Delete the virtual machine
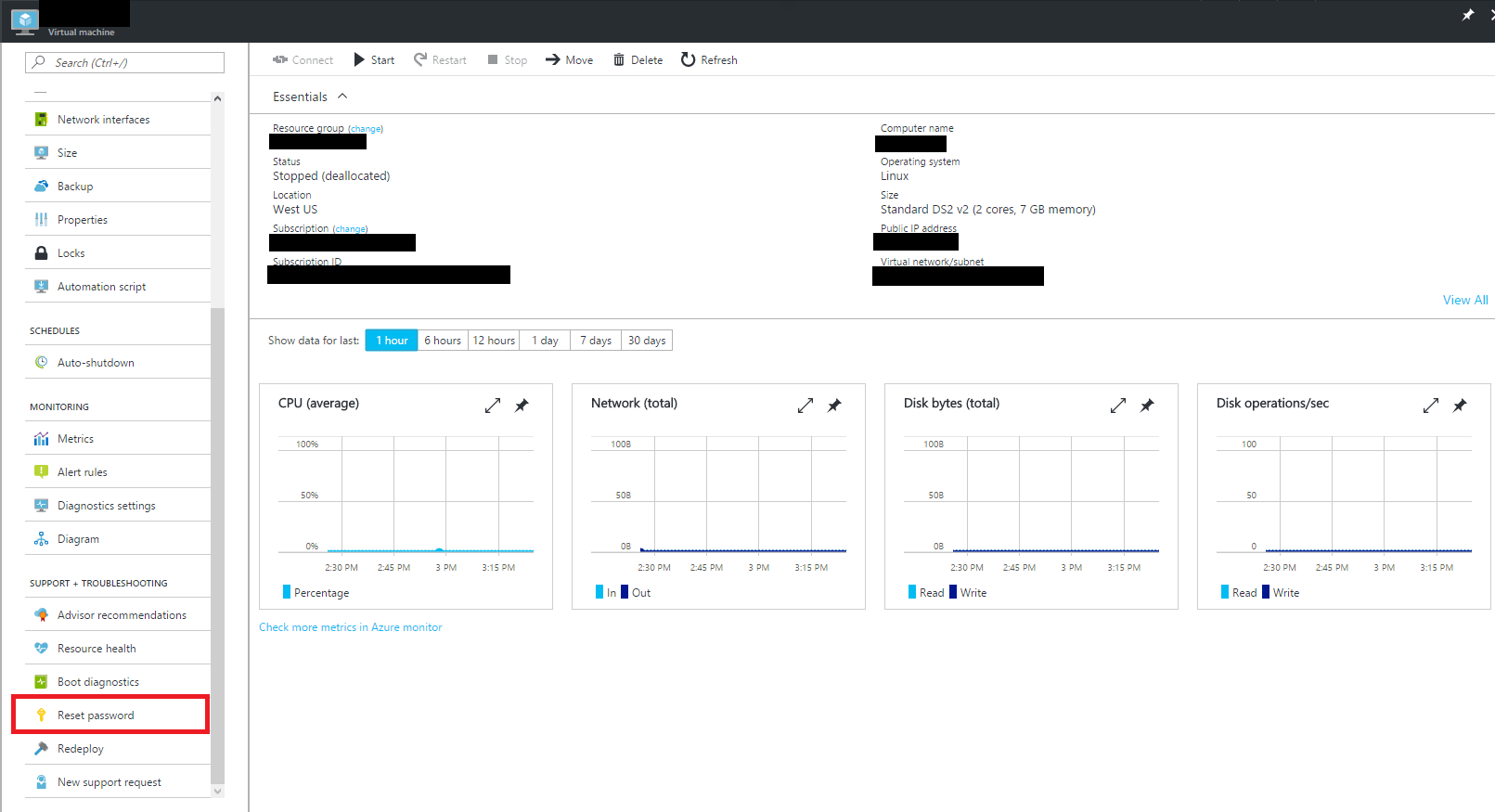Screen dimensions: 1495x812 click(638, 60)
